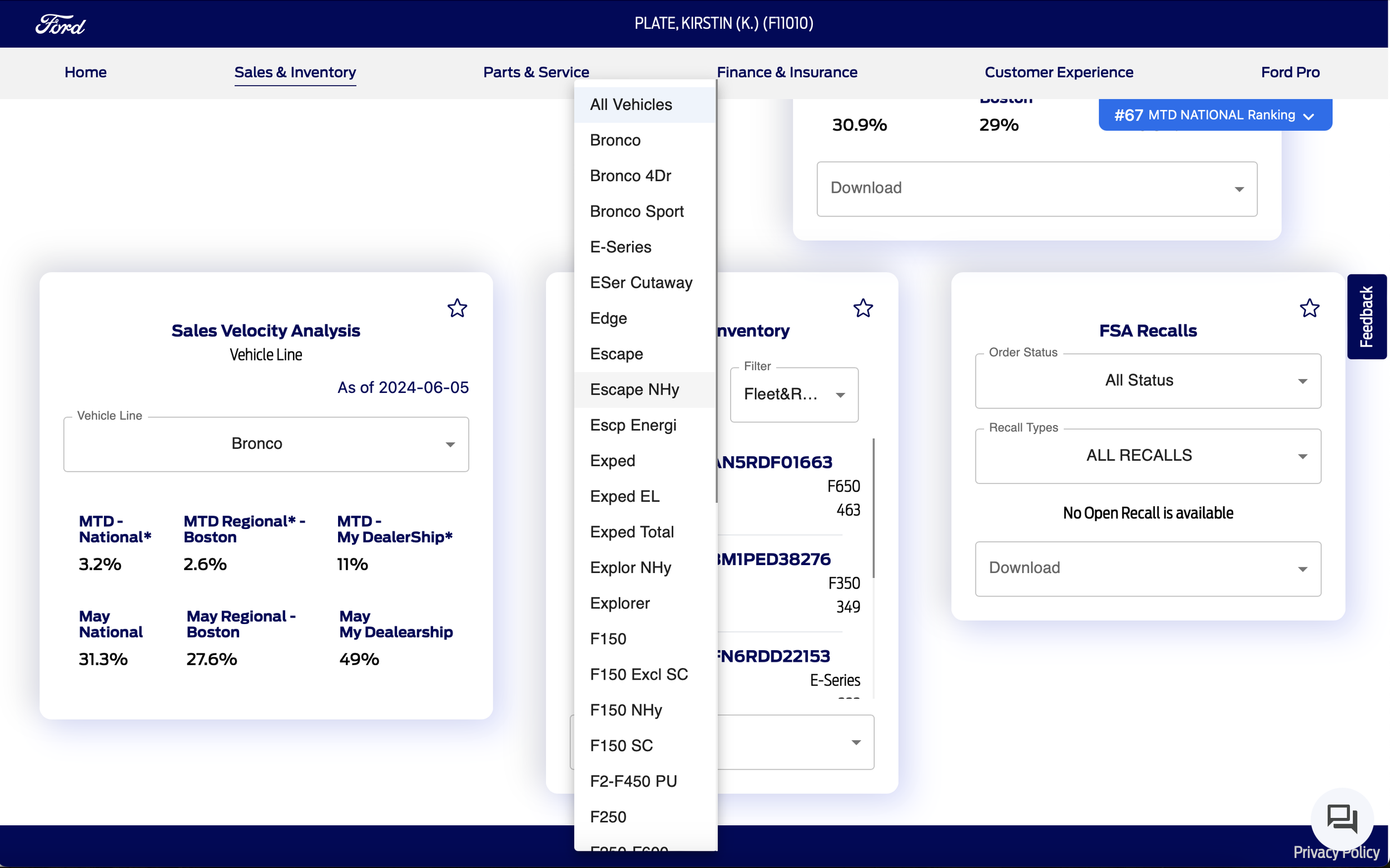The height and width of the screenshot is (868, 1390).
Task: Click the user name PLATE, KIRSTIN header text
Action: (x=724, y=23)
